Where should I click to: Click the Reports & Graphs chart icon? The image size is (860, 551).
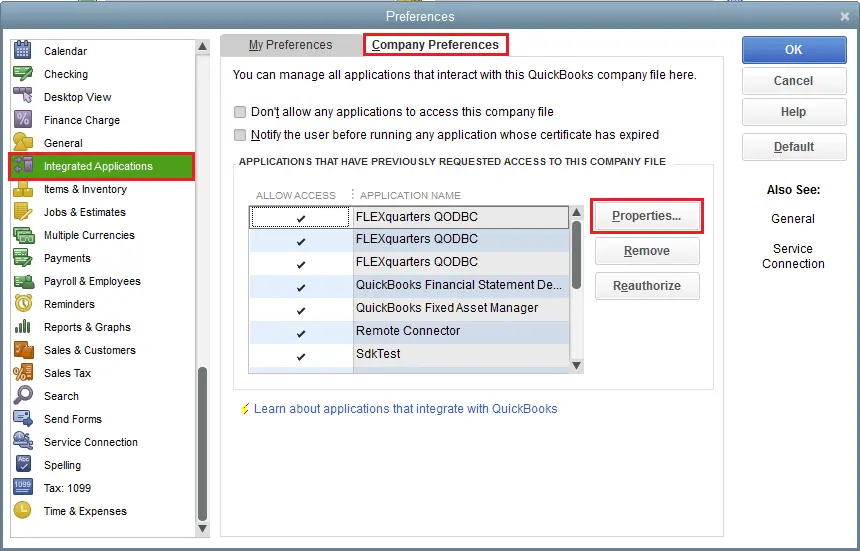[22, 327]
